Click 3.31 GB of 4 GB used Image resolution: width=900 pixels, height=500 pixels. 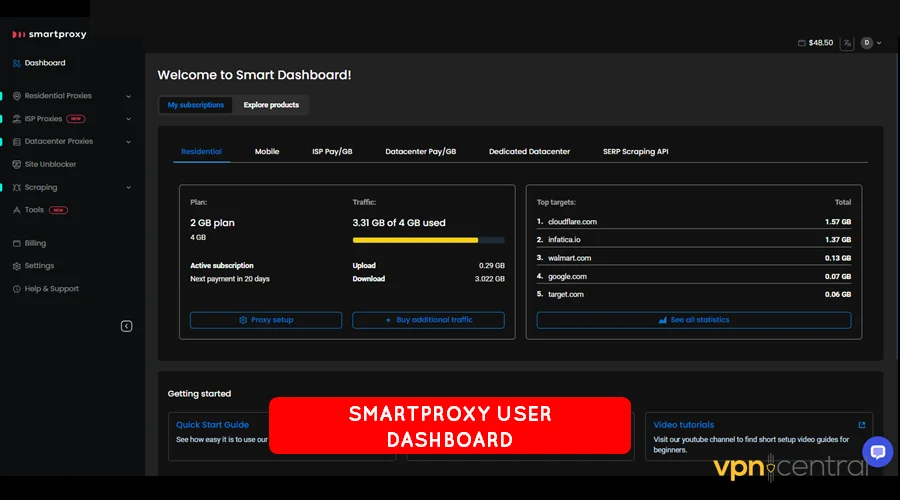[399, 223]
